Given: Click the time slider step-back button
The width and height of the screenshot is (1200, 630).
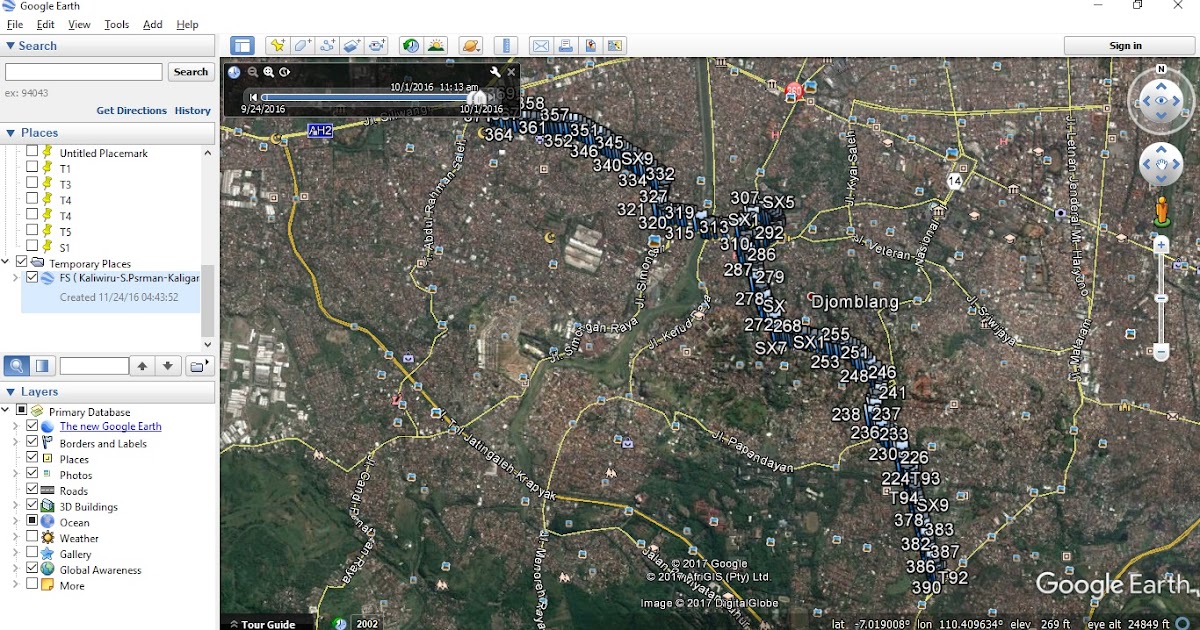Looking at the screenshot, I should 253,97.
